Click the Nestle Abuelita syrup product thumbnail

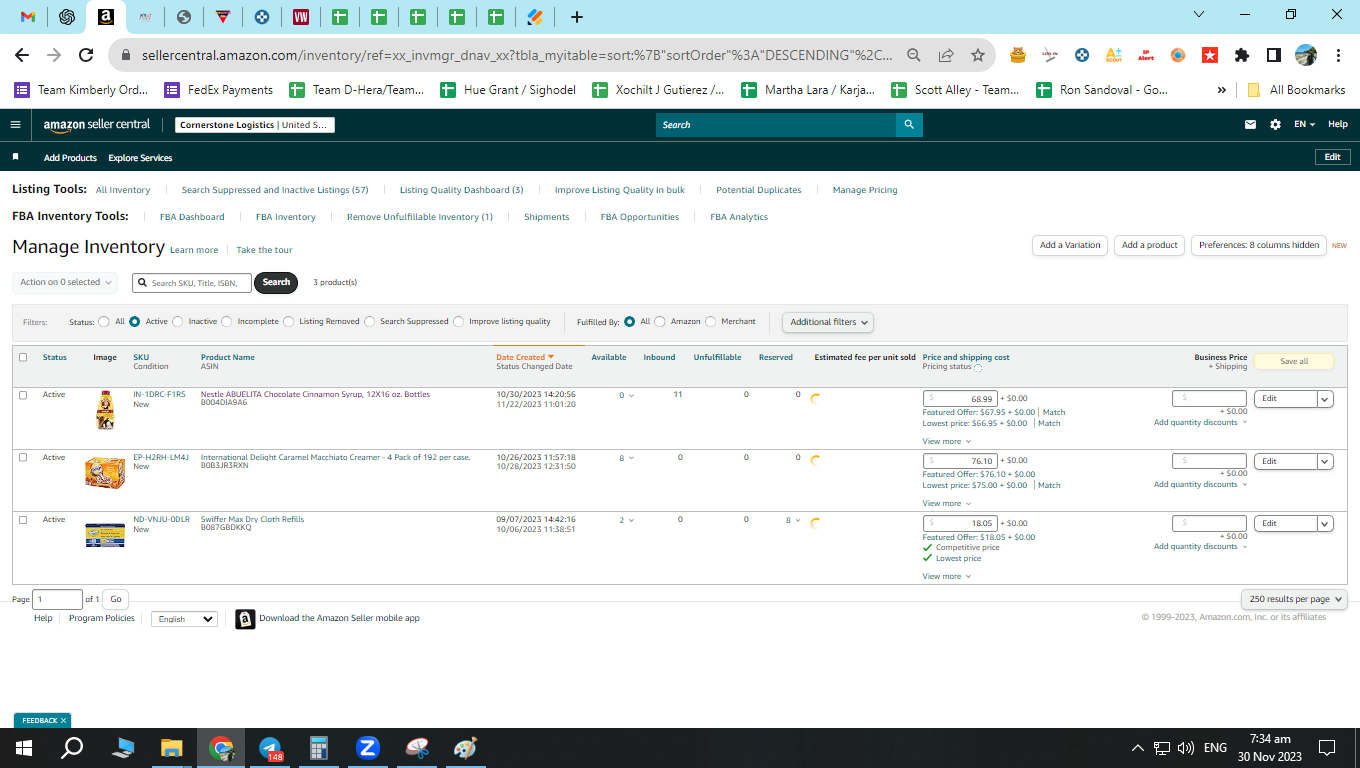point(105,411)
